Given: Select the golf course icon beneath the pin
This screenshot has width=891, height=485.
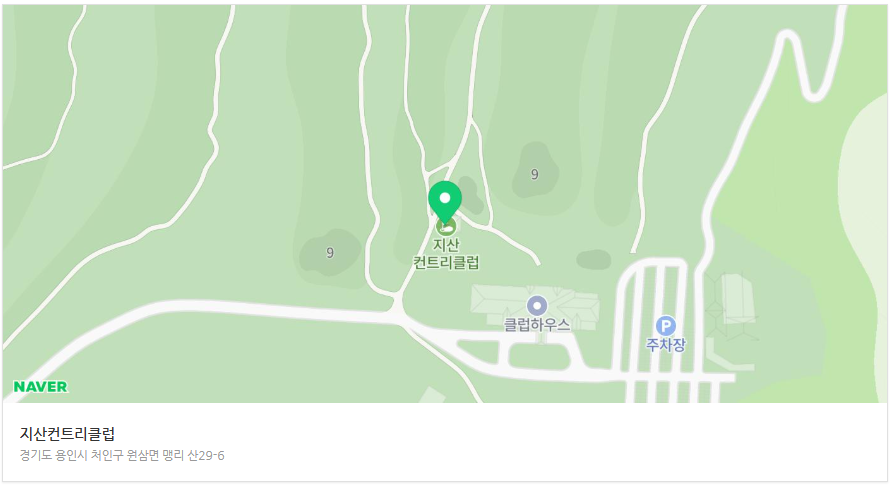Looking at the screenshot, I should click(x=446, y=227).
